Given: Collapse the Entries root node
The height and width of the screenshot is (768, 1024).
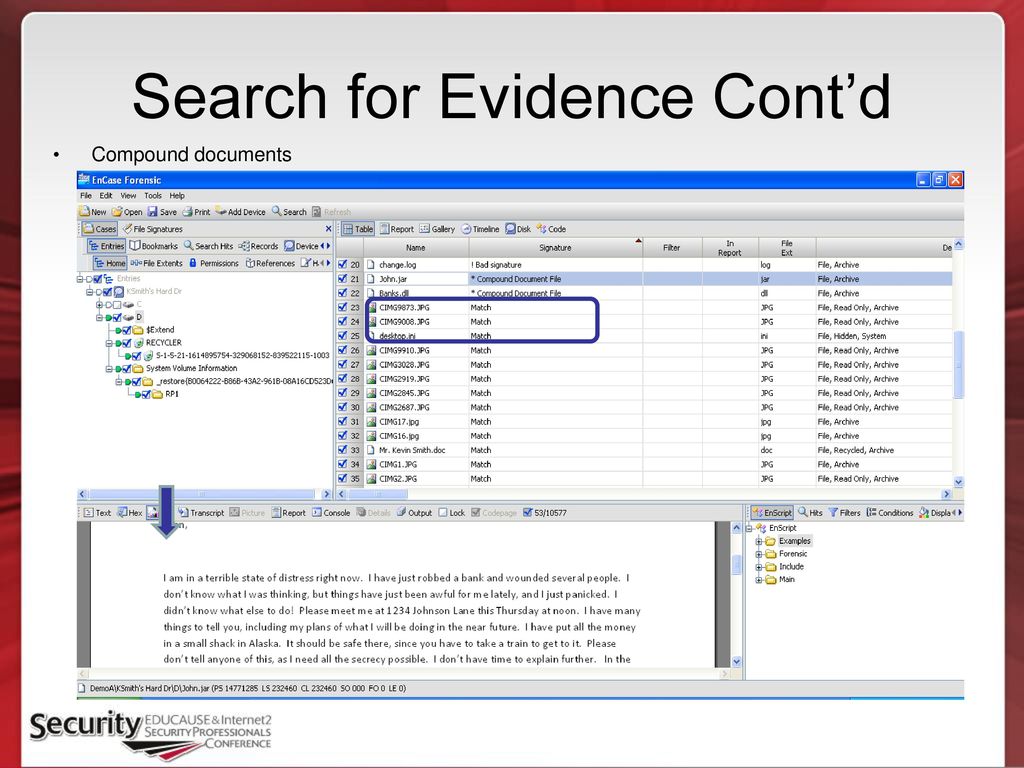Looking at the screenshot, I should [80, 279].
